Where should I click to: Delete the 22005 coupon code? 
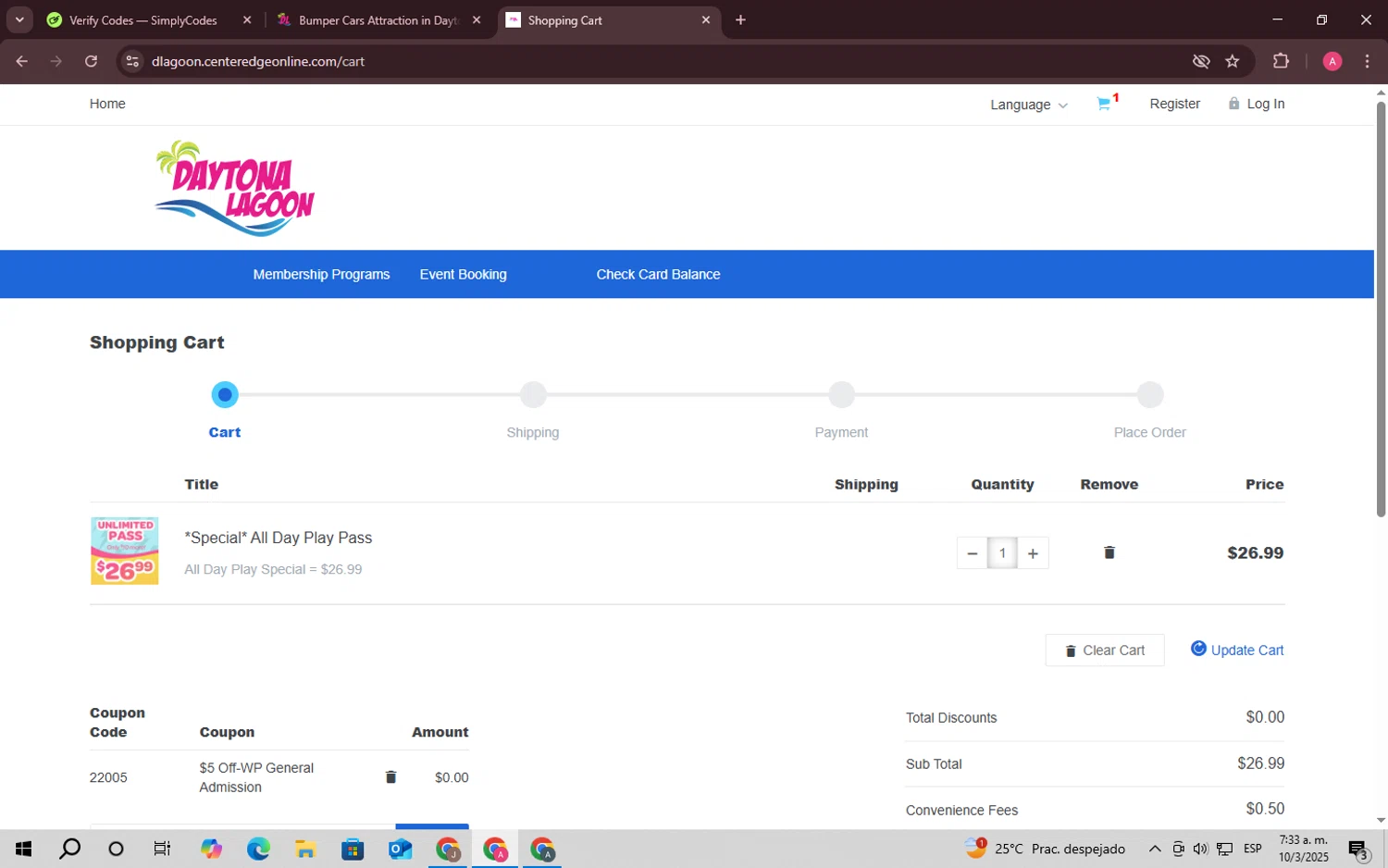click(x=390, y=777)
